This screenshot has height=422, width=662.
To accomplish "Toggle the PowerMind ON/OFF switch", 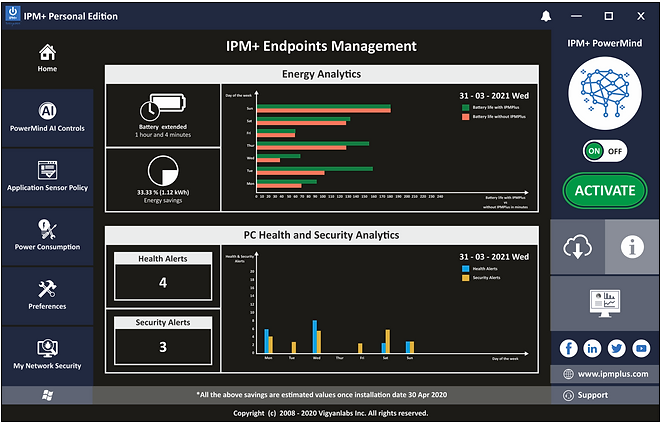I will point(605,151).
